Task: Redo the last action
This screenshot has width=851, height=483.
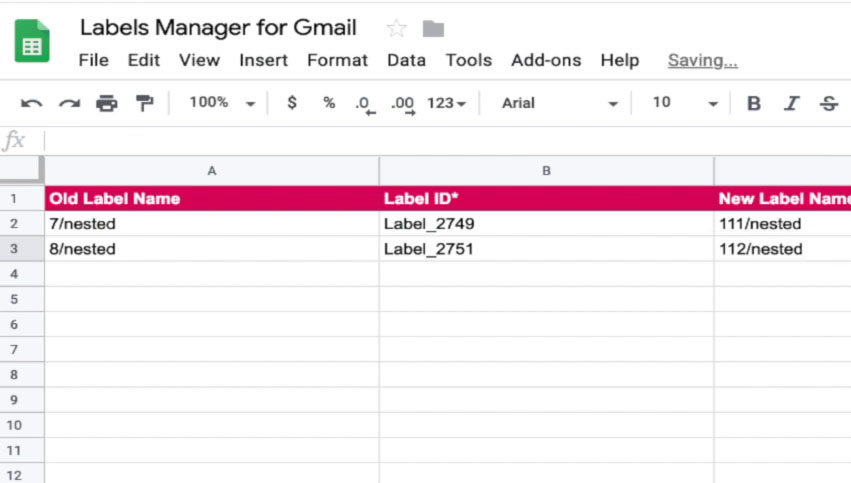Action: point(69,103)
